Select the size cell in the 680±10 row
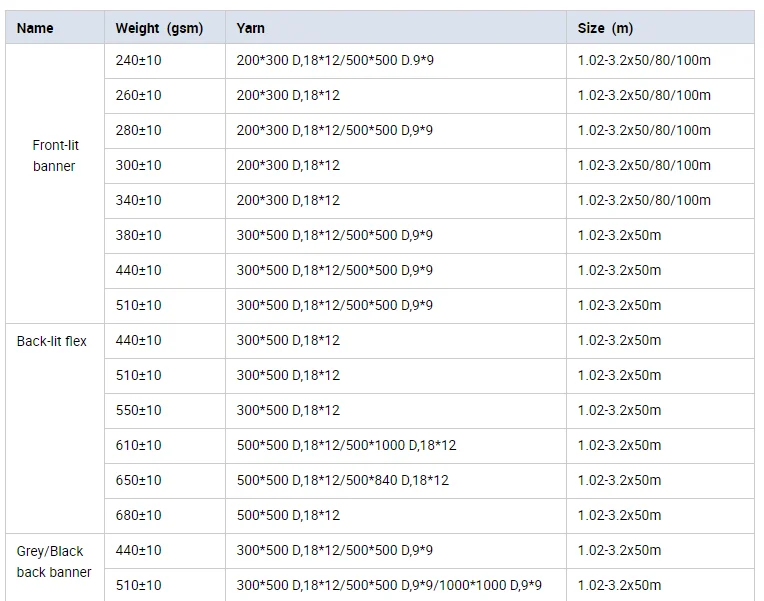764x601 pixels. tap(660, 516)
